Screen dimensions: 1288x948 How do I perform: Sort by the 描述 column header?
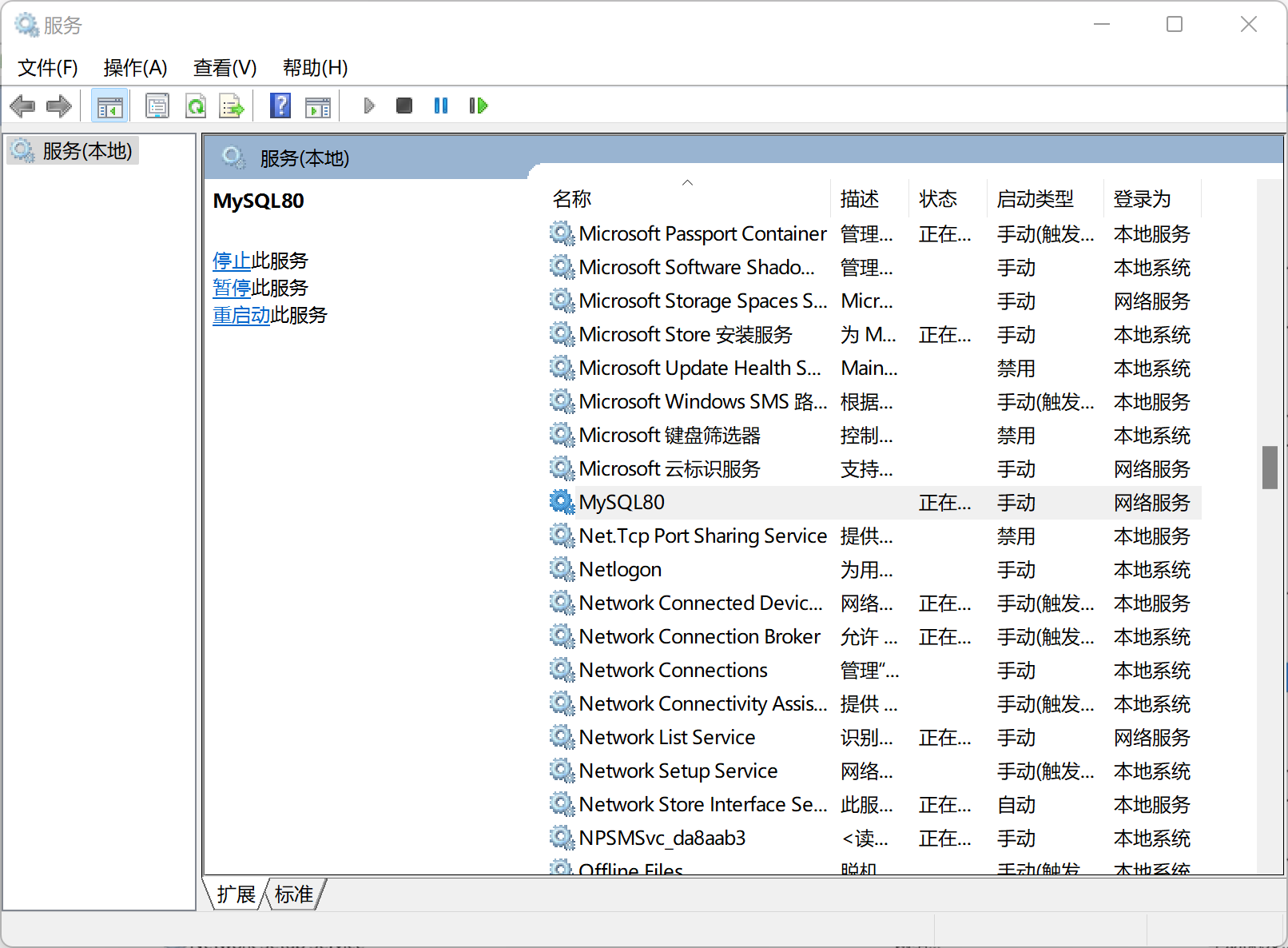coord(869,198)
